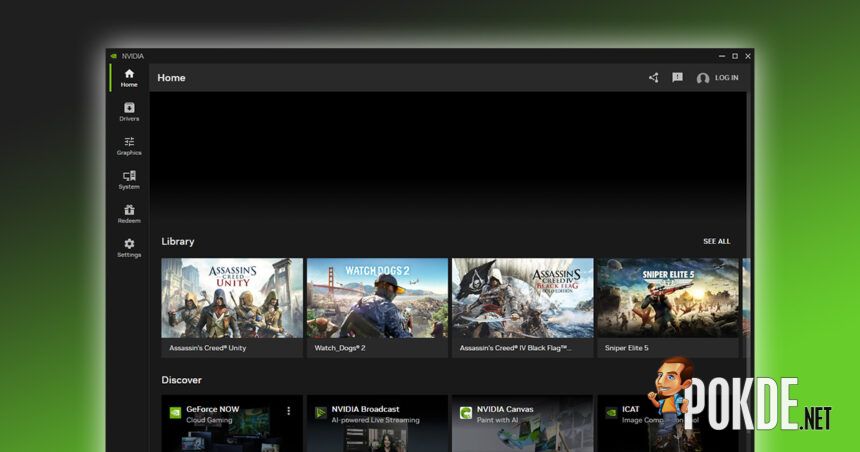Screen dimensions: 860x452
Task: Minimize the NVIDIA app window
Action: click(x=722, y=56)
